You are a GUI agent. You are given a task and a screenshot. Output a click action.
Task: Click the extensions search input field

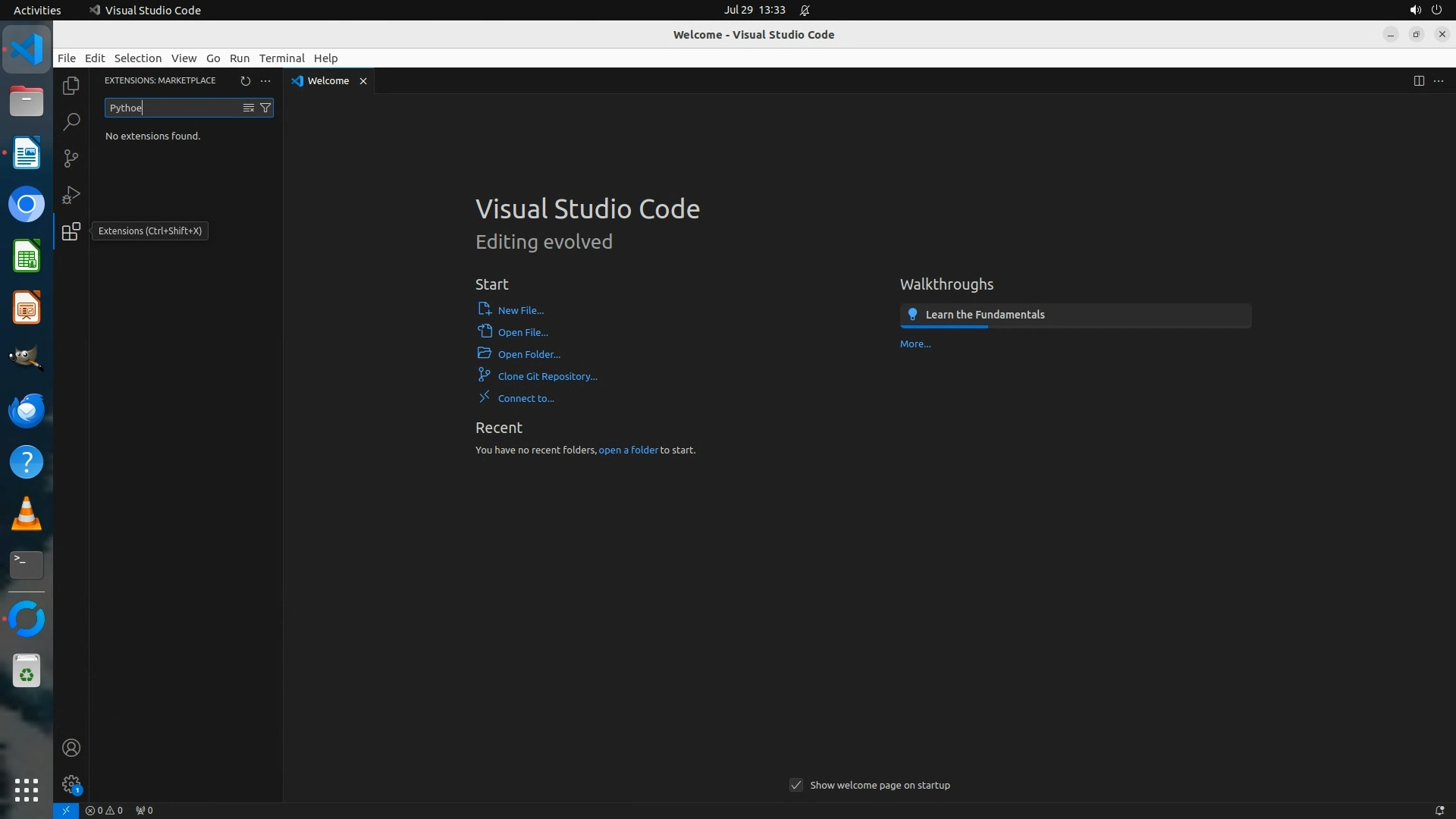[173, 108]
